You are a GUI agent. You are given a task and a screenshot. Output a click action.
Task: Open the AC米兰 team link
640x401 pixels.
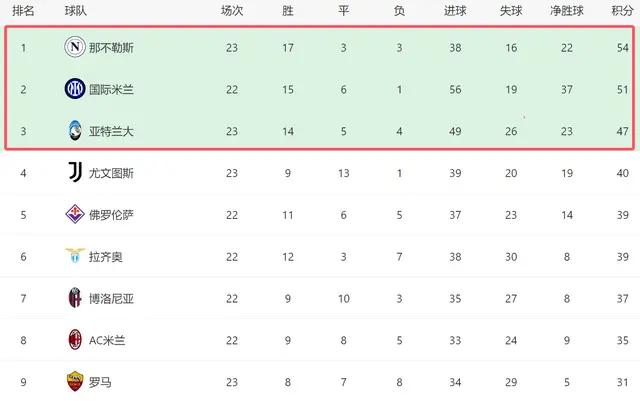(x=108, y=339)
